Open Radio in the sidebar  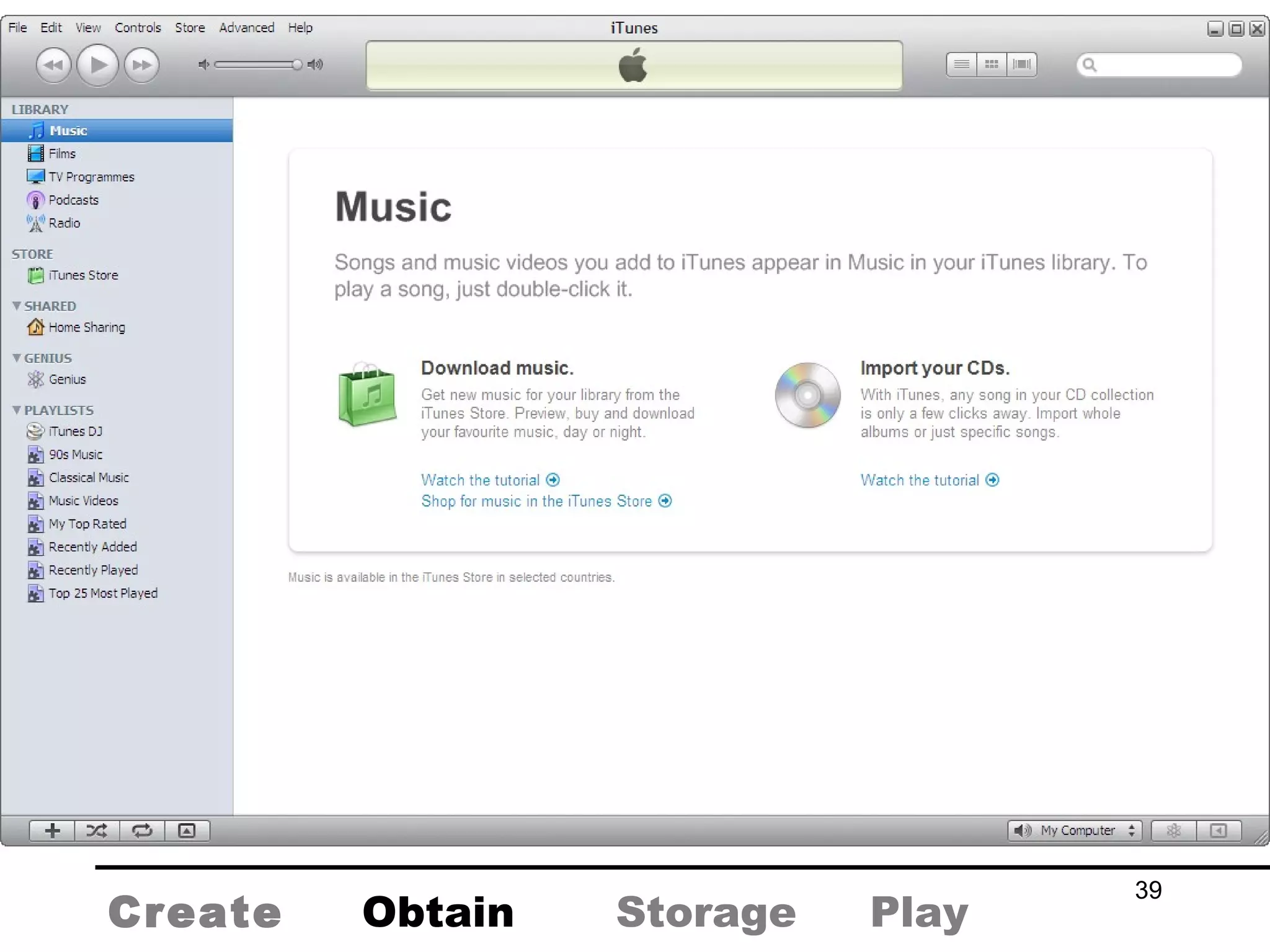pos(117,223)
